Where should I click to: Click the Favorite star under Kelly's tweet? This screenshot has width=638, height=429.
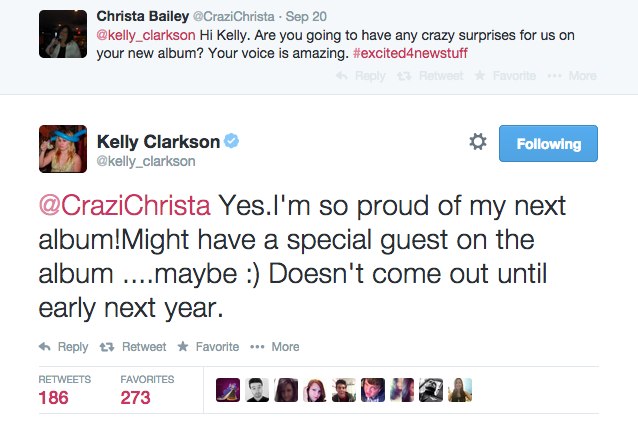(183, 346)
